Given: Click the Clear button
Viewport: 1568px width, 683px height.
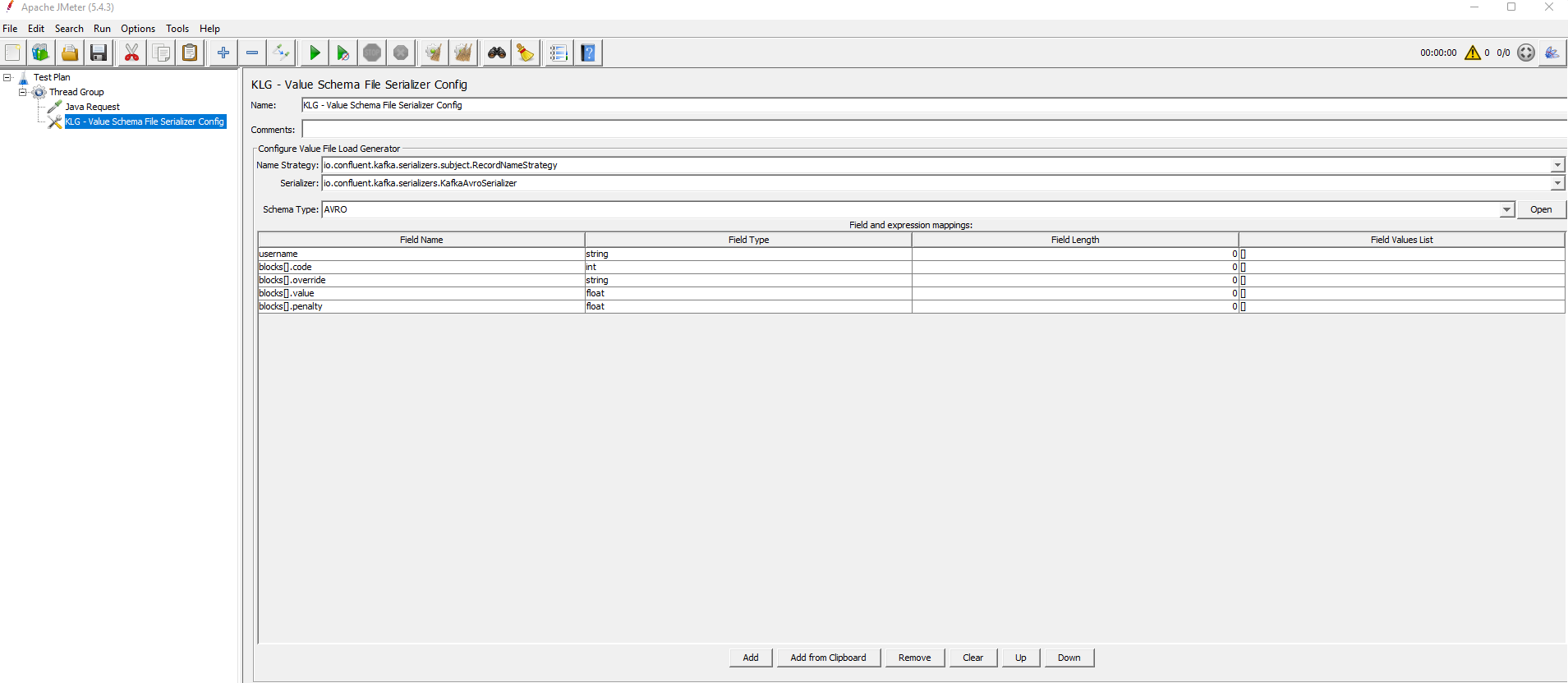Looking at the screenshot, I should (973, 658).
